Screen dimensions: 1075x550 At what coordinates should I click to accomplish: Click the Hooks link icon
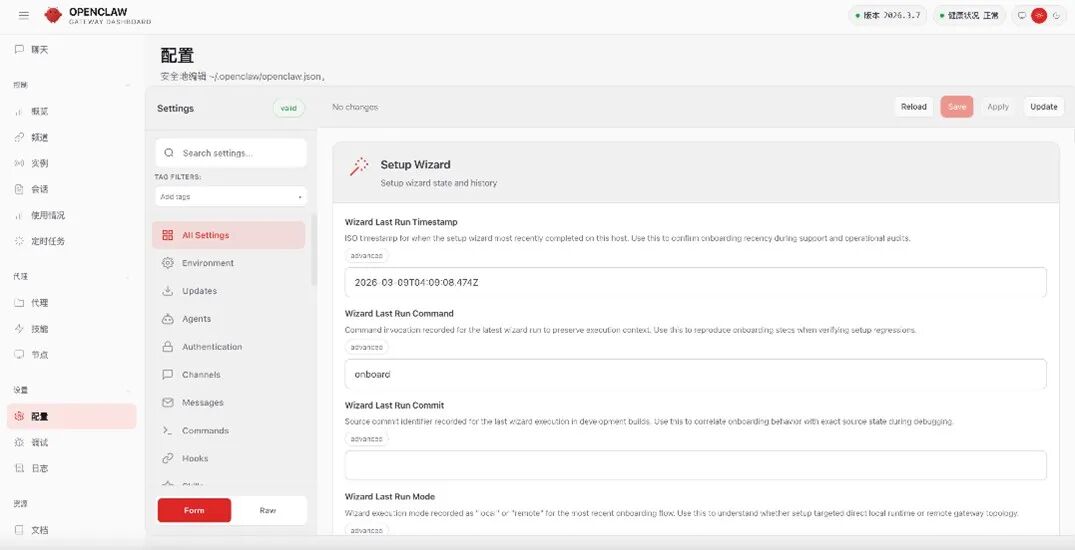(x=167, y=459)
